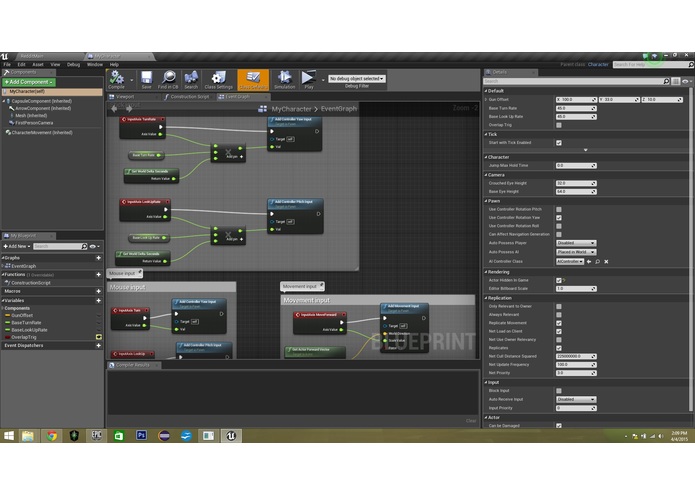Save the blueprint with the Save icon

pos(146,80)
